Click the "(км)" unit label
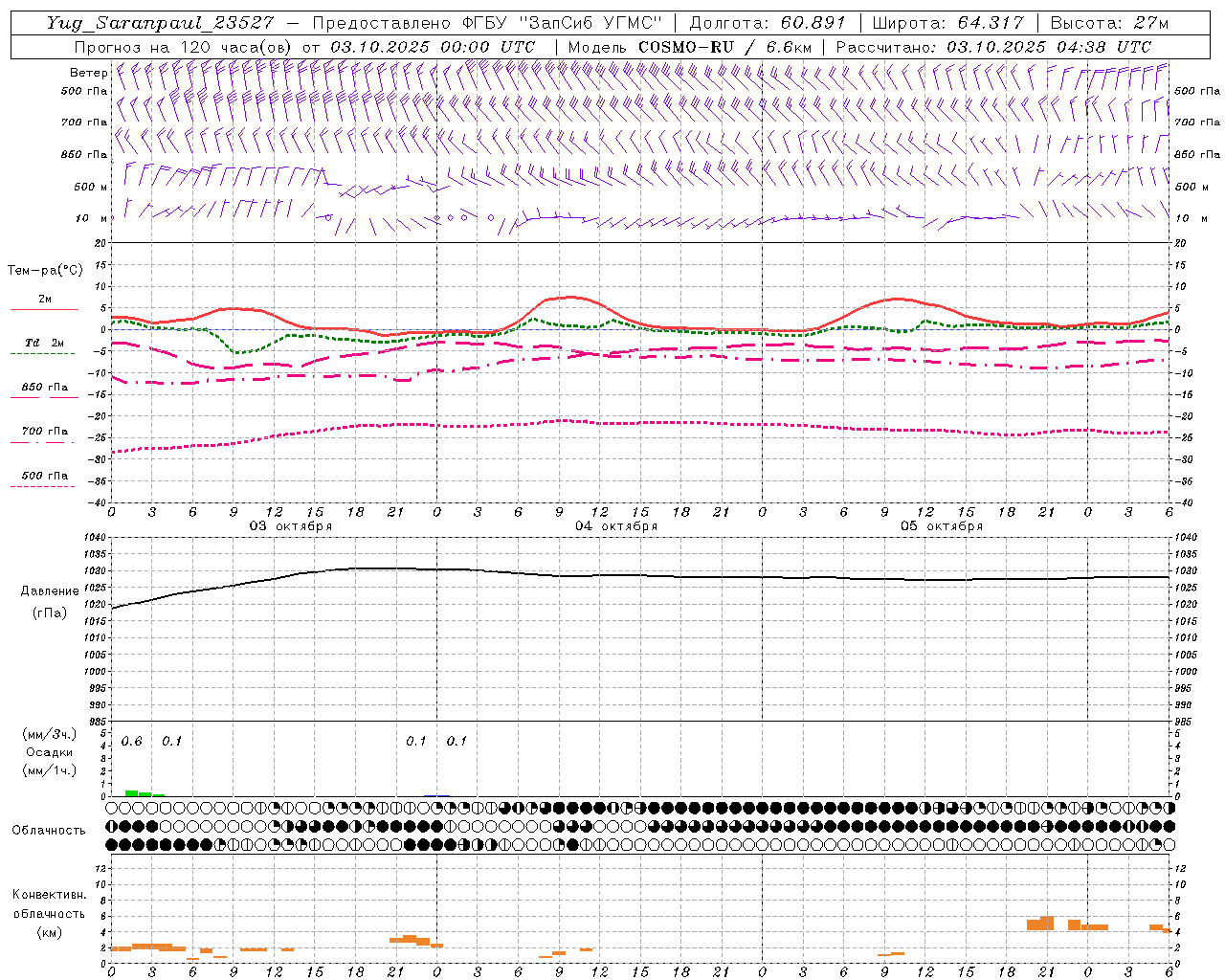This screenshot has width=1225, height=980. [x=49, y=932]
